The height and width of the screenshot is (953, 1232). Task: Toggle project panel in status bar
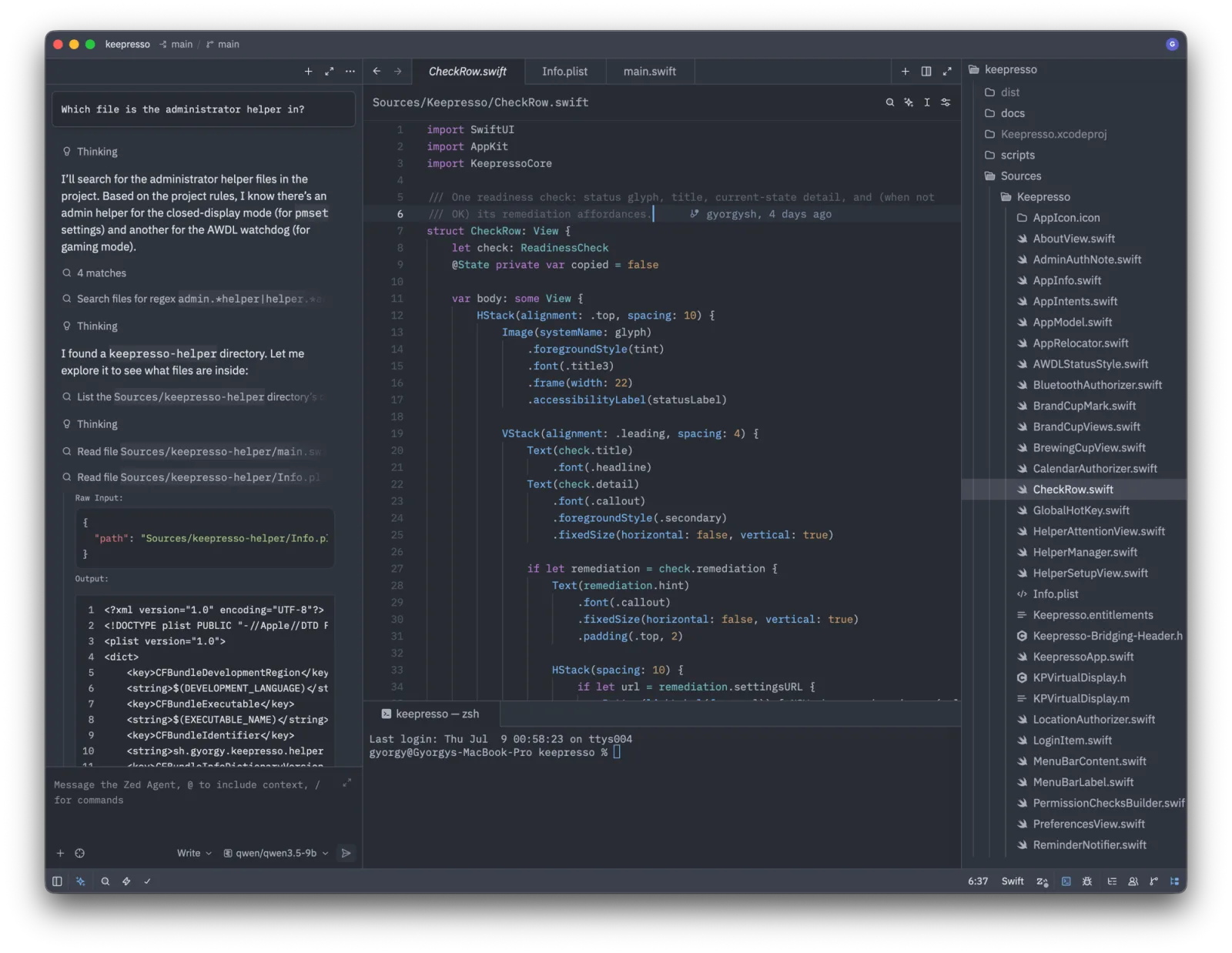pyautogui.click(x=1174, y=881)
